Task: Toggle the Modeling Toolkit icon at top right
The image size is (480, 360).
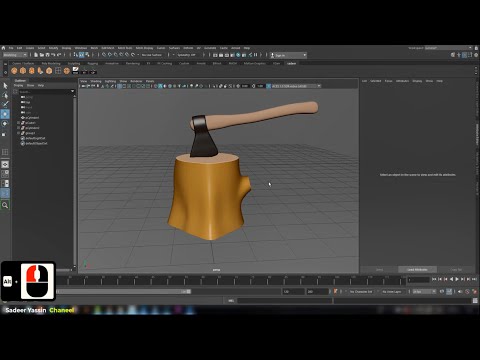Action: click(453, 55)
